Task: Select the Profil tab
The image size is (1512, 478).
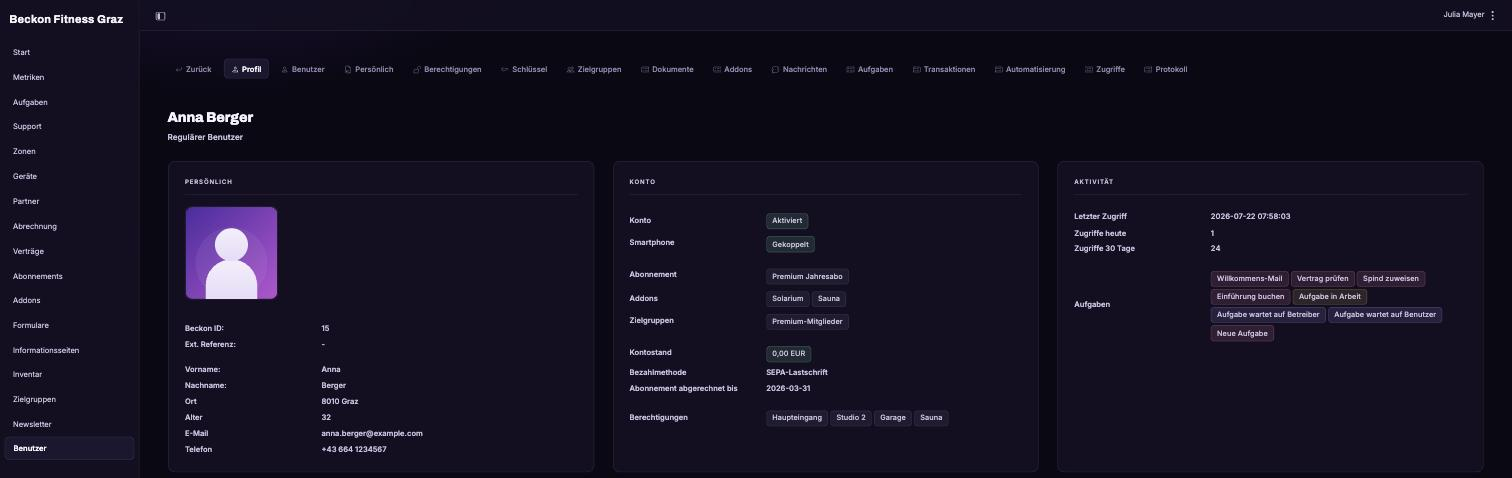Action: click(x=246, y=69)
